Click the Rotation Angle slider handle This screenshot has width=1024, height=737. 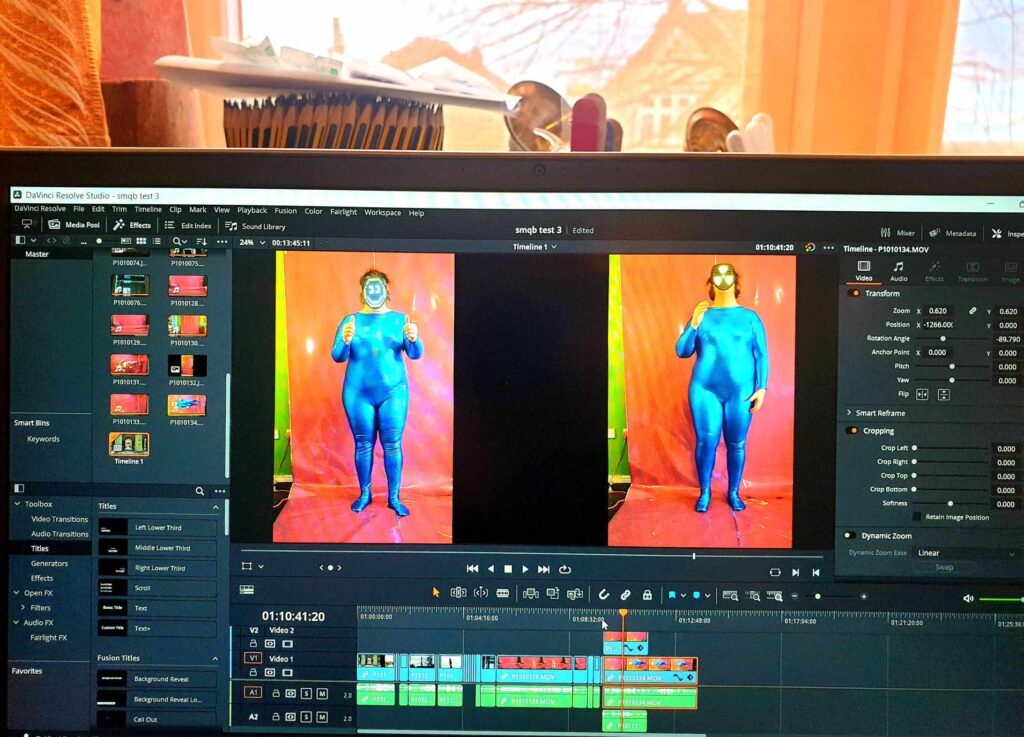pyautogui.click(x=943, y=339)
